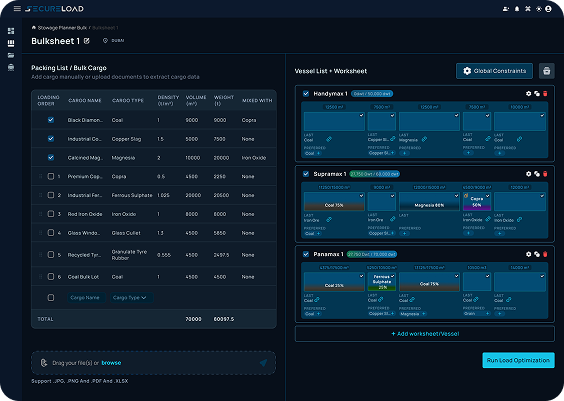Click the browse link to upload files
The height and width of the screenshot is (401, 564).
coord(111,363)
